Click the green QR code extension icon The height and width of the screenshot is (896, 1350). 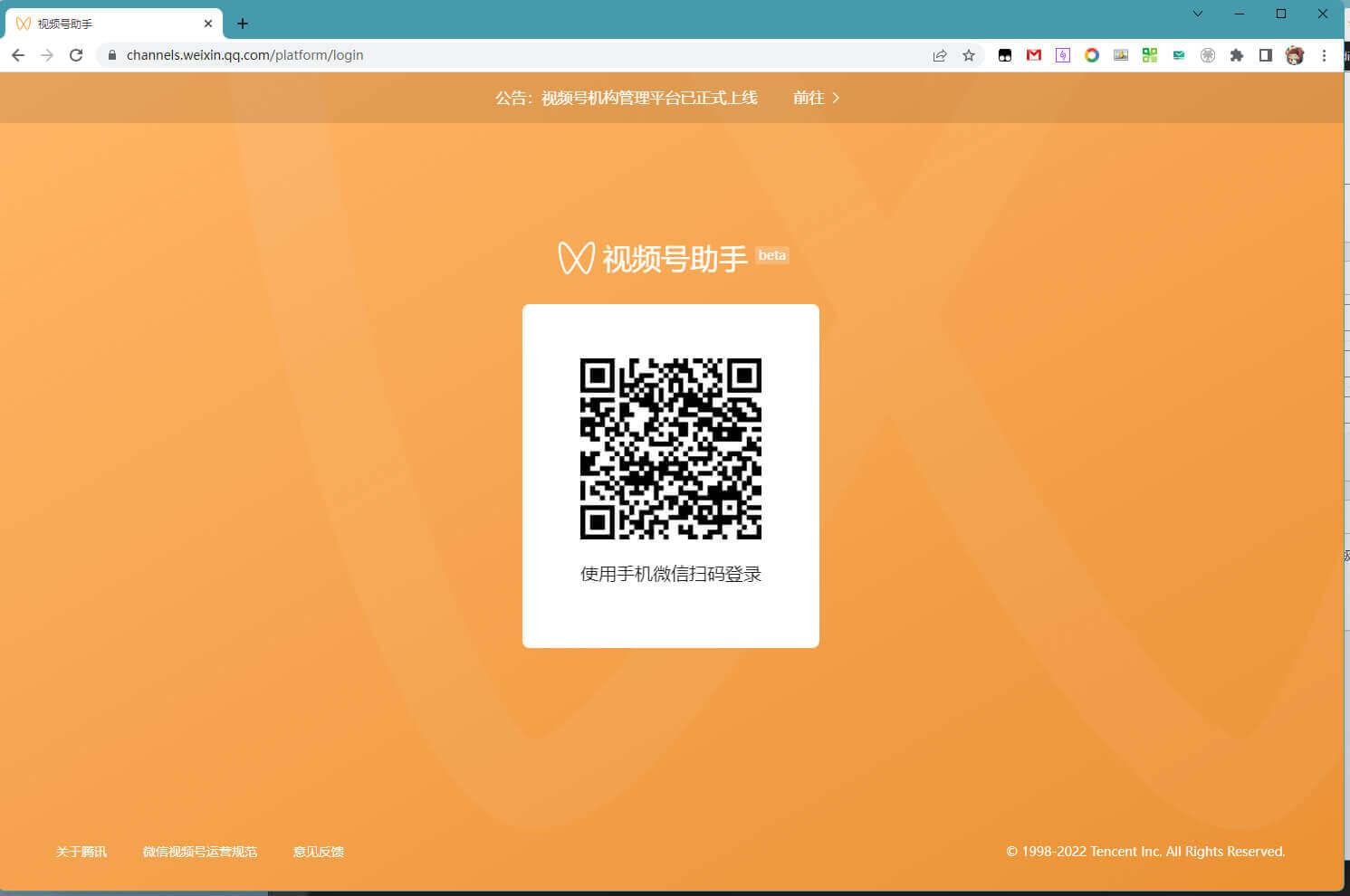tap(1150, 55)
